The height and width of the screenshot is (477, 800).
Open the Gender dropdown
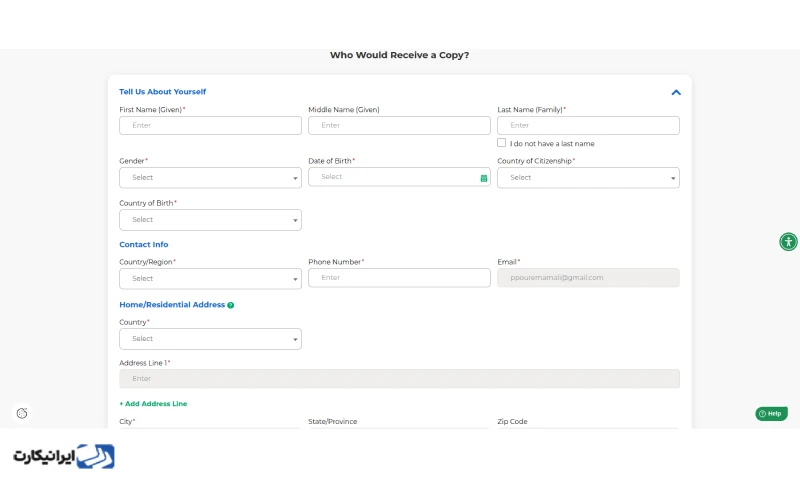coord(210,178)
